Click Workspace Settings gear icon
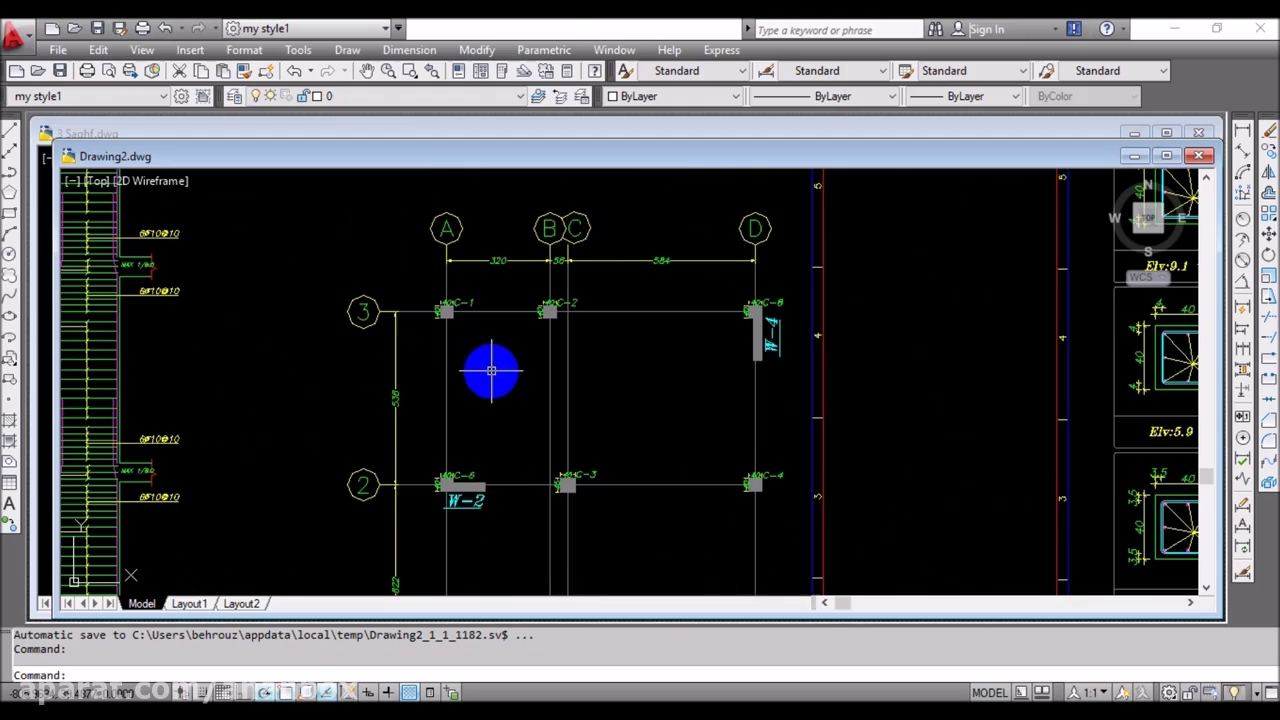1280x720 pixels. point(181,96)
